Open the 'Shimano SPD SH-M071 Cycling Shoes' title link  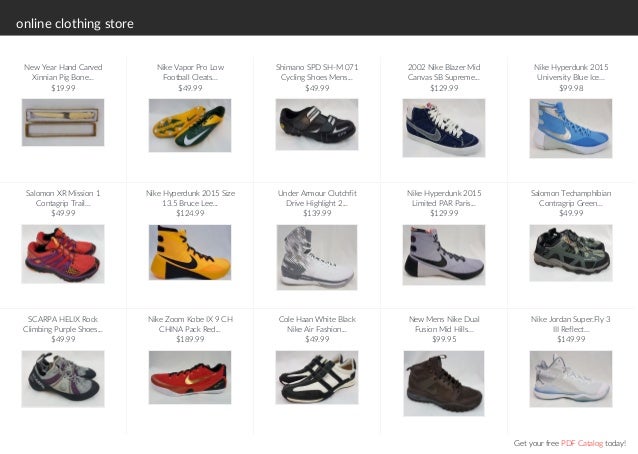click(317, 72)
